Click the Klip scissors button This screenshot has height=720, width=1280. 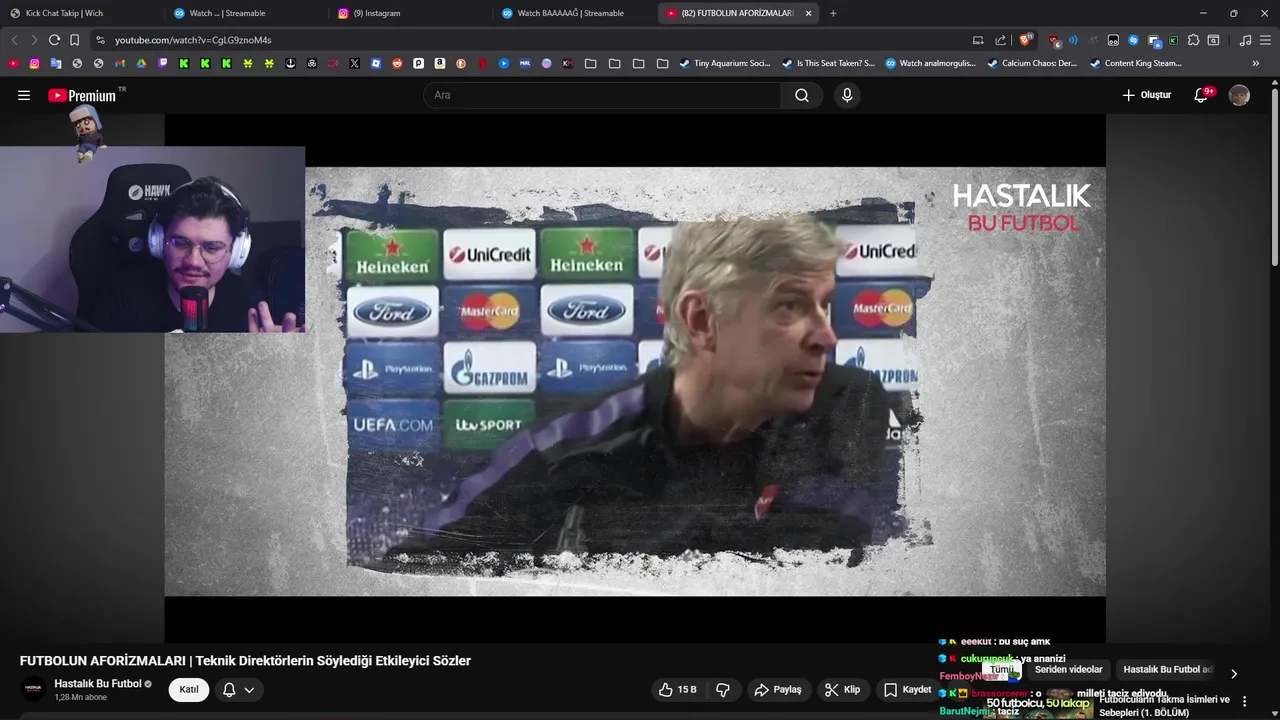pos(842,690)
